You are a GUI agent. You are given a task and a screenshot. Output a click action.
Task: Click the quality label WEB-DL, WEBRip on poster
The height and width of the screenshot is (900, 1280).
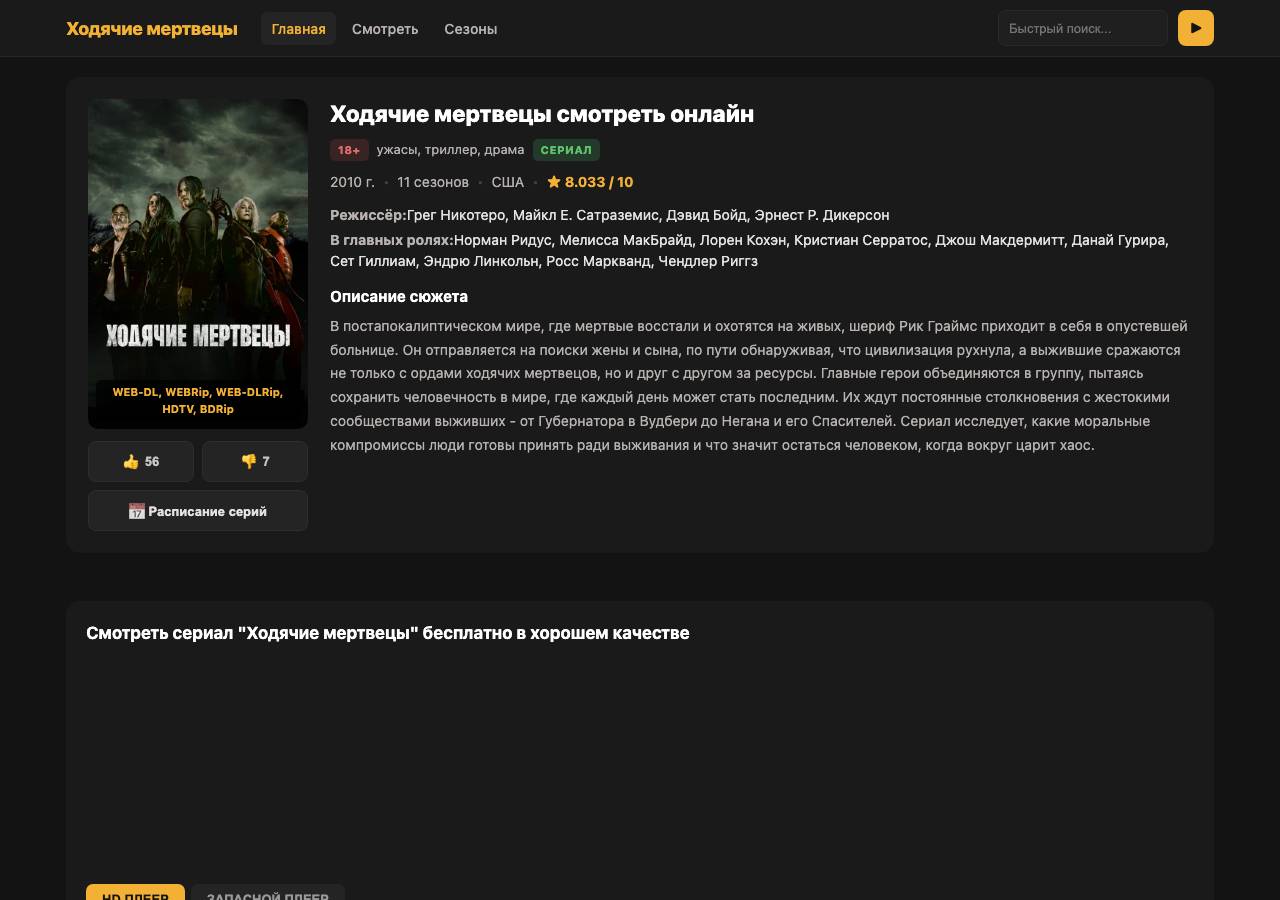(x=198, y=400)
